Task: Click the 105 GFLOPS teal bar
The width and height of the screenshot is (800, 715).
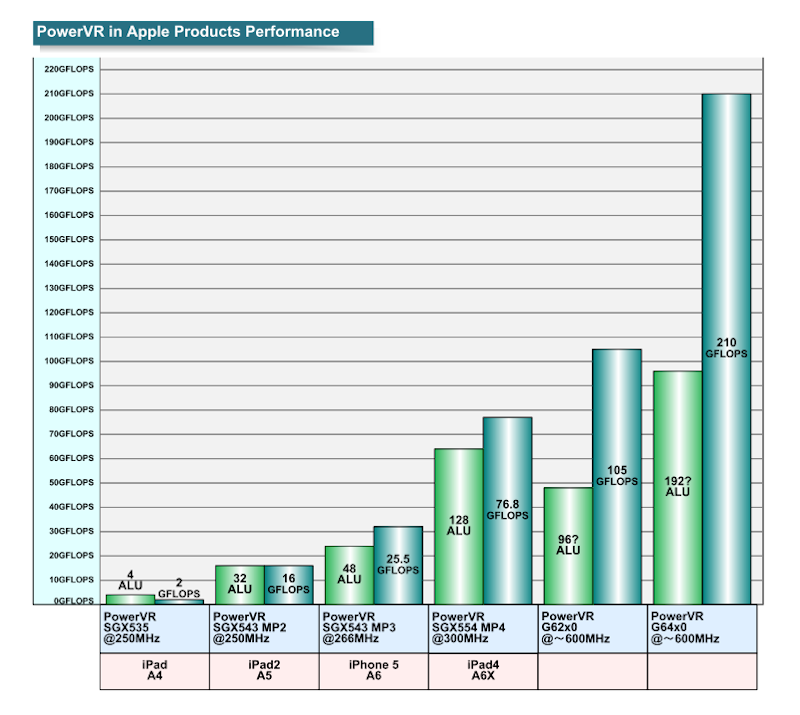Action: (x=617, y=477)
